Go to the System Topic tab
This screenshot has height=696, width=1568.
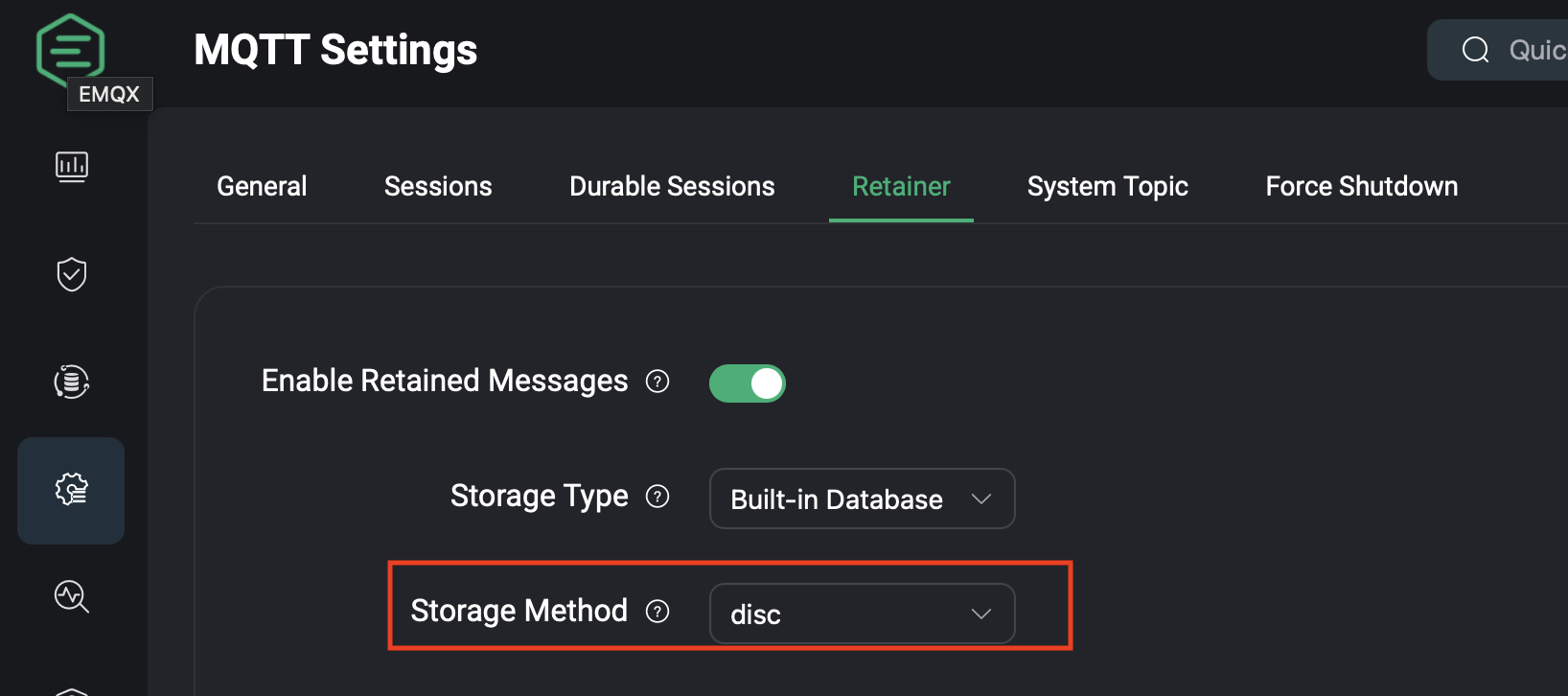point(1107,186)
